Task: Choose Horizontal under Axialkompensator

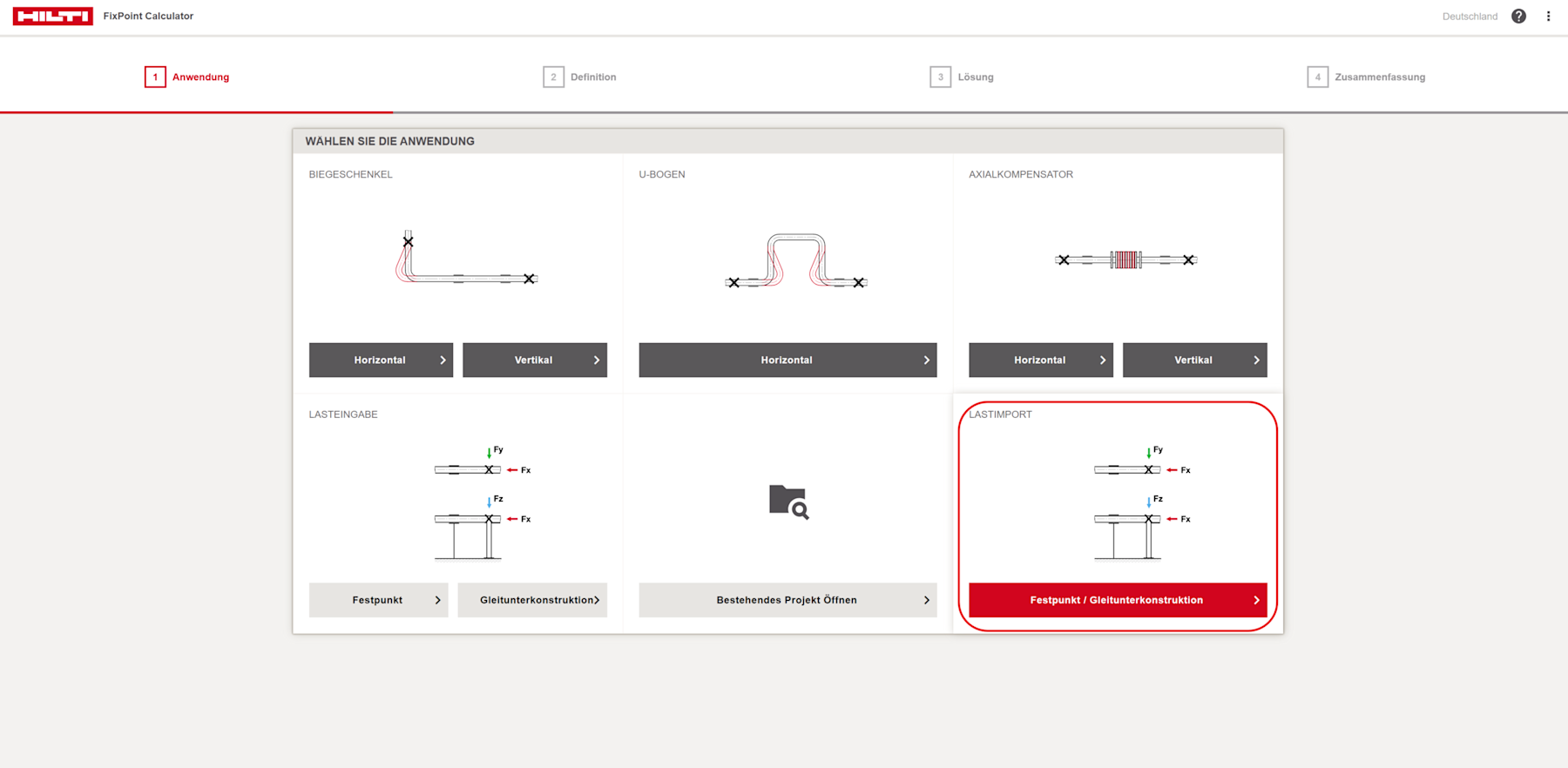Action: click(x=1041, y=360)
